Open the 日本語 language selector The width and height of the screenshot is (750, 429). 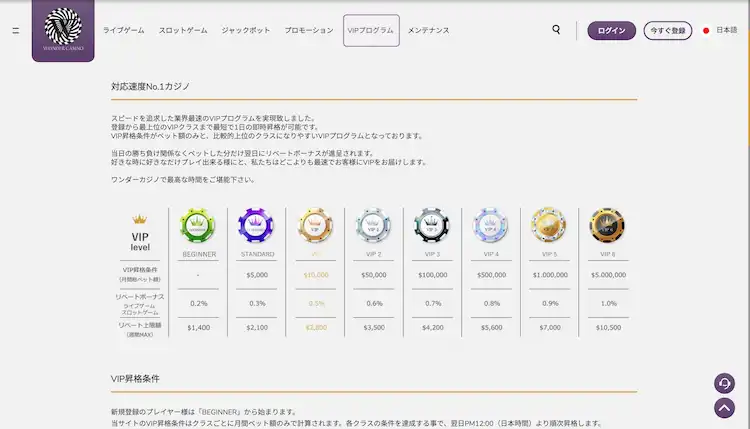(x=727, y=30)
